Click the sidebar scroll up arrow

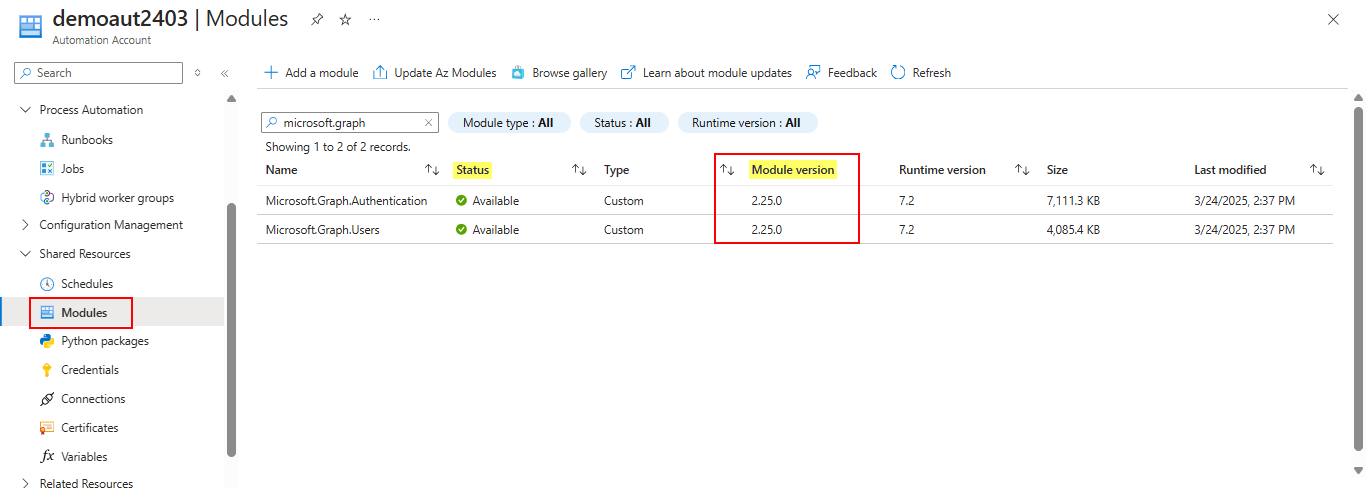pyautogui.click(x=232, y=98)
